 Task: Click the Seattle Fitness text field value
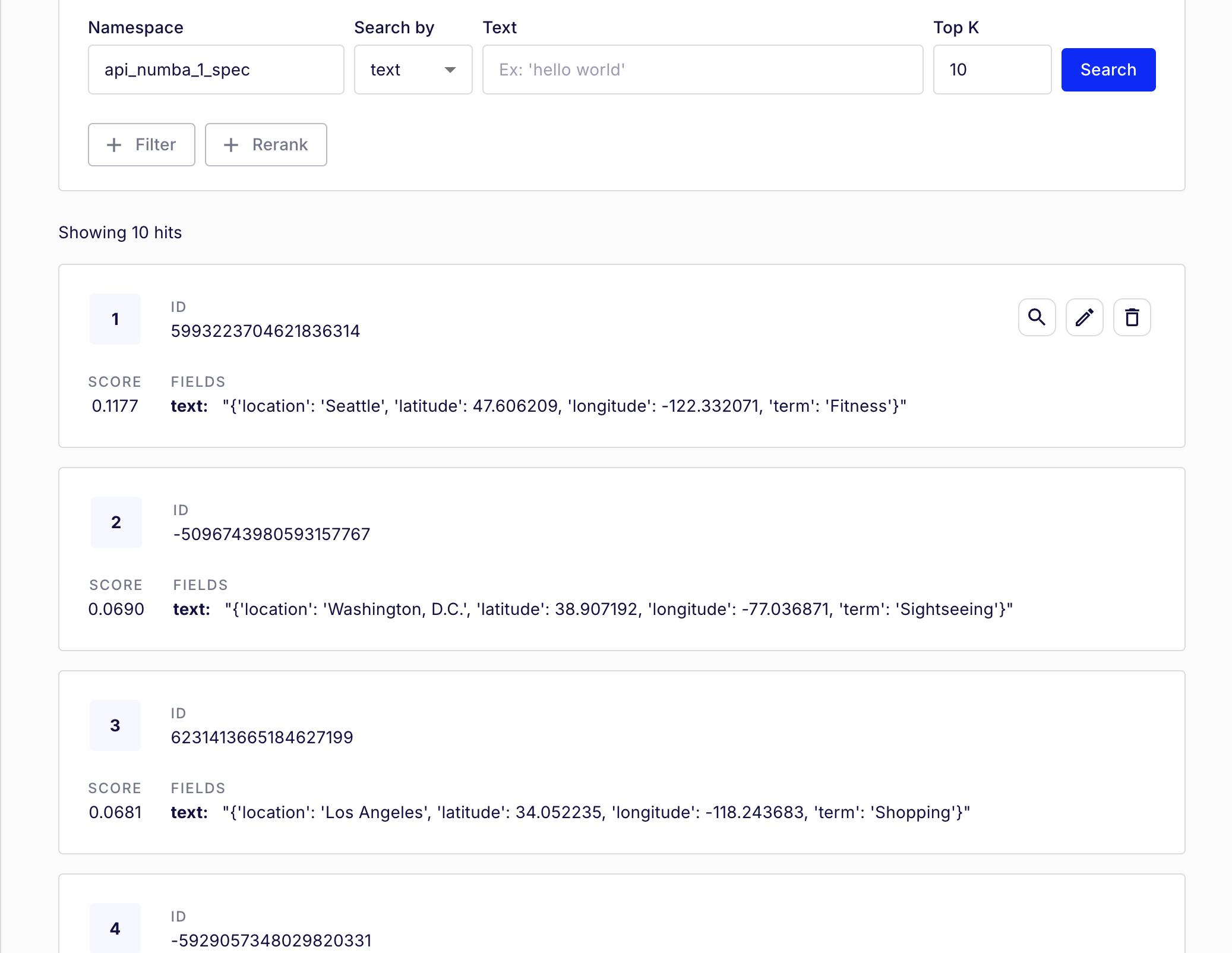coord(564,406)
